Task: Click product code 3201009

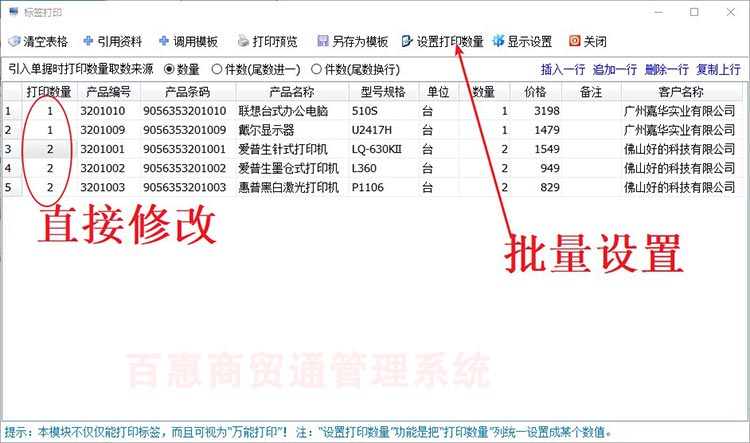Action: point(109,130)
